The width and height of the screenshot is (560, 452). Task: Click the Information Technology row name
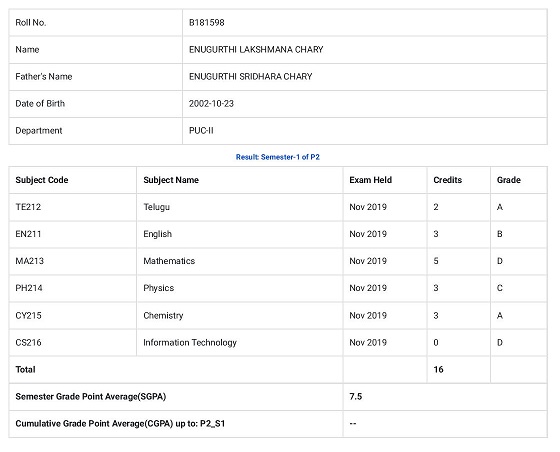190,343
